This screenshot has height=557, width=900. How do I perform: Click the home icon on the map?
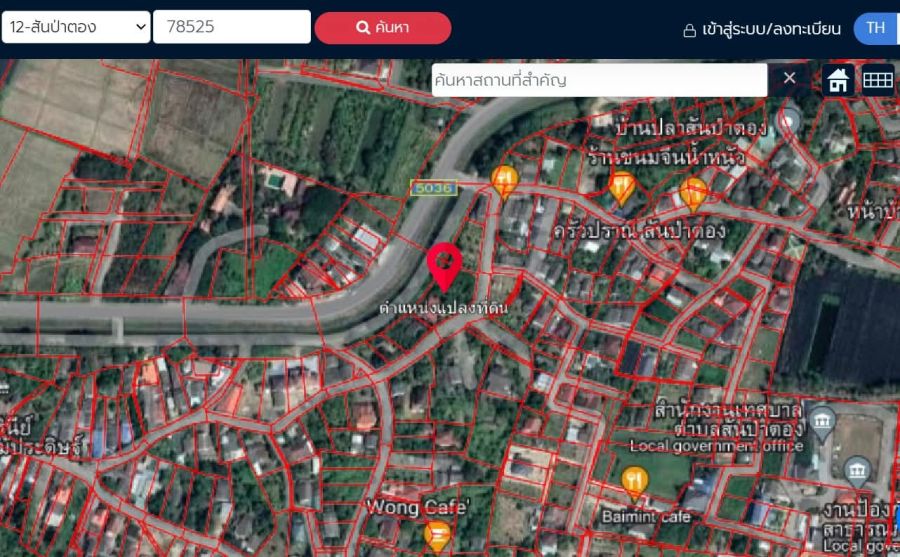coord(838,80)
